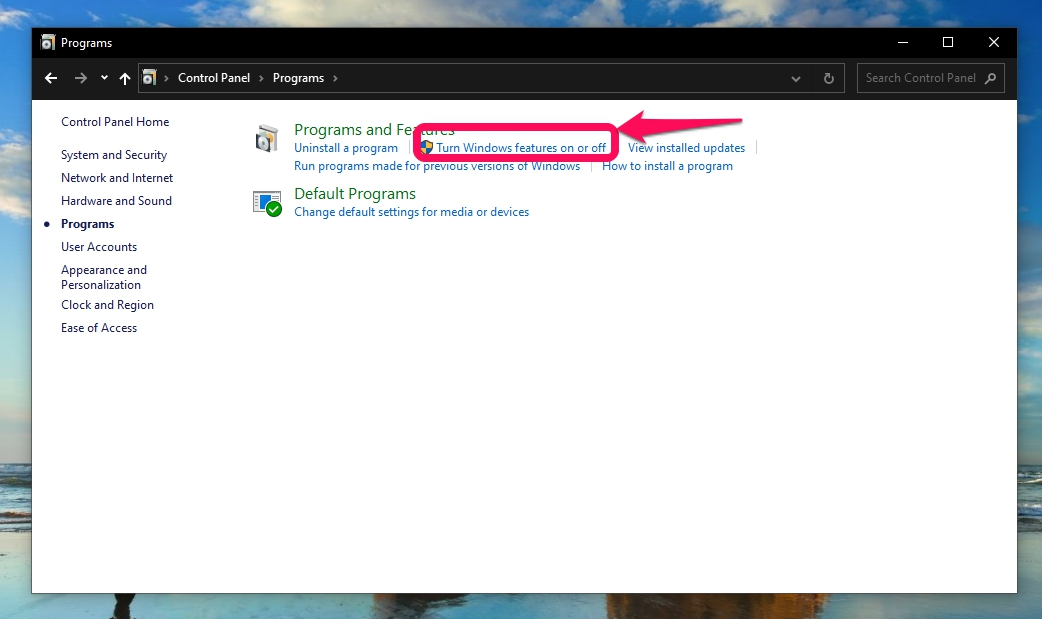The width and height of the screenshot is (1042, 619).
Task: Open Hardware and Sound category
Action: 116,201
